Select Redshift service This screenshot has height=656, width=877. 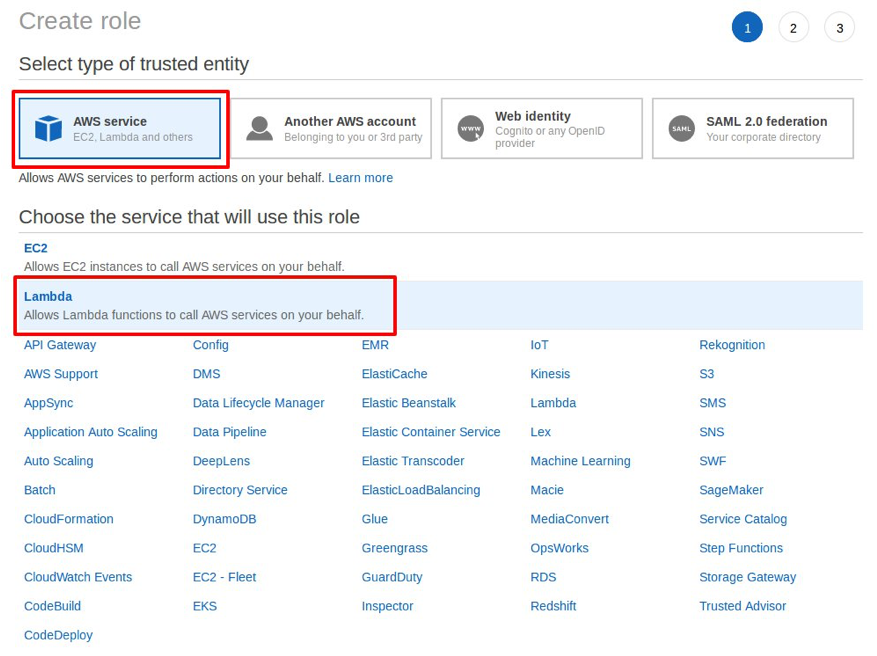[553, 606]
